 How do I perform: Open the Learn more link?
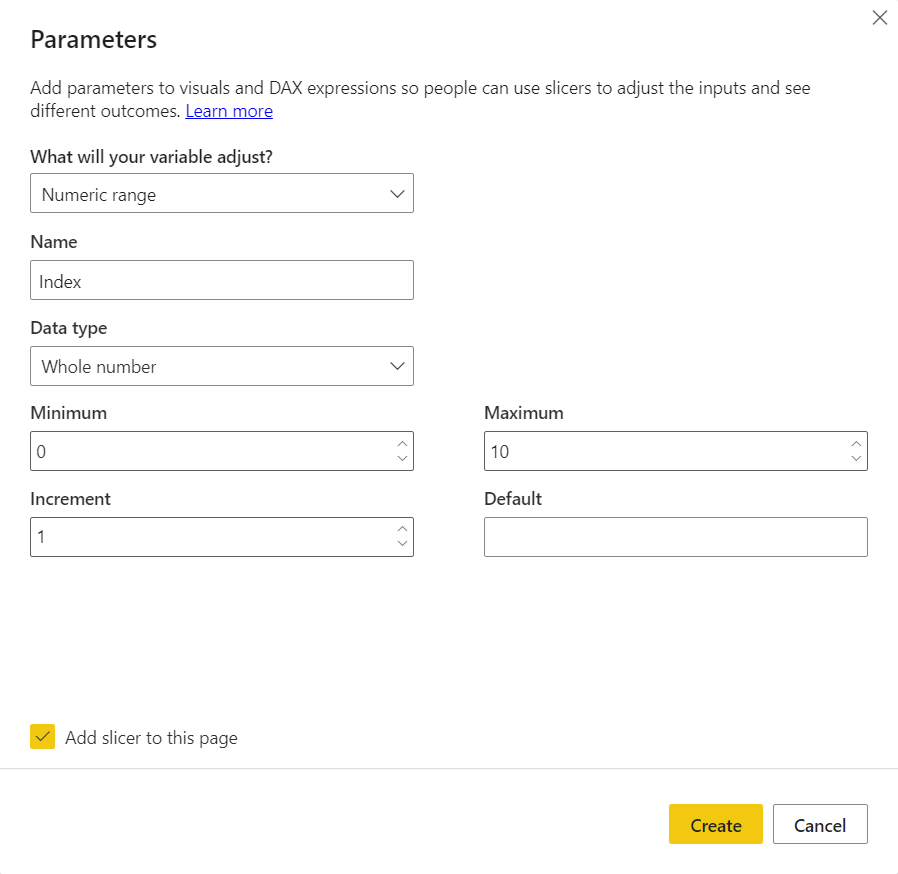click(x=229, y=111)
